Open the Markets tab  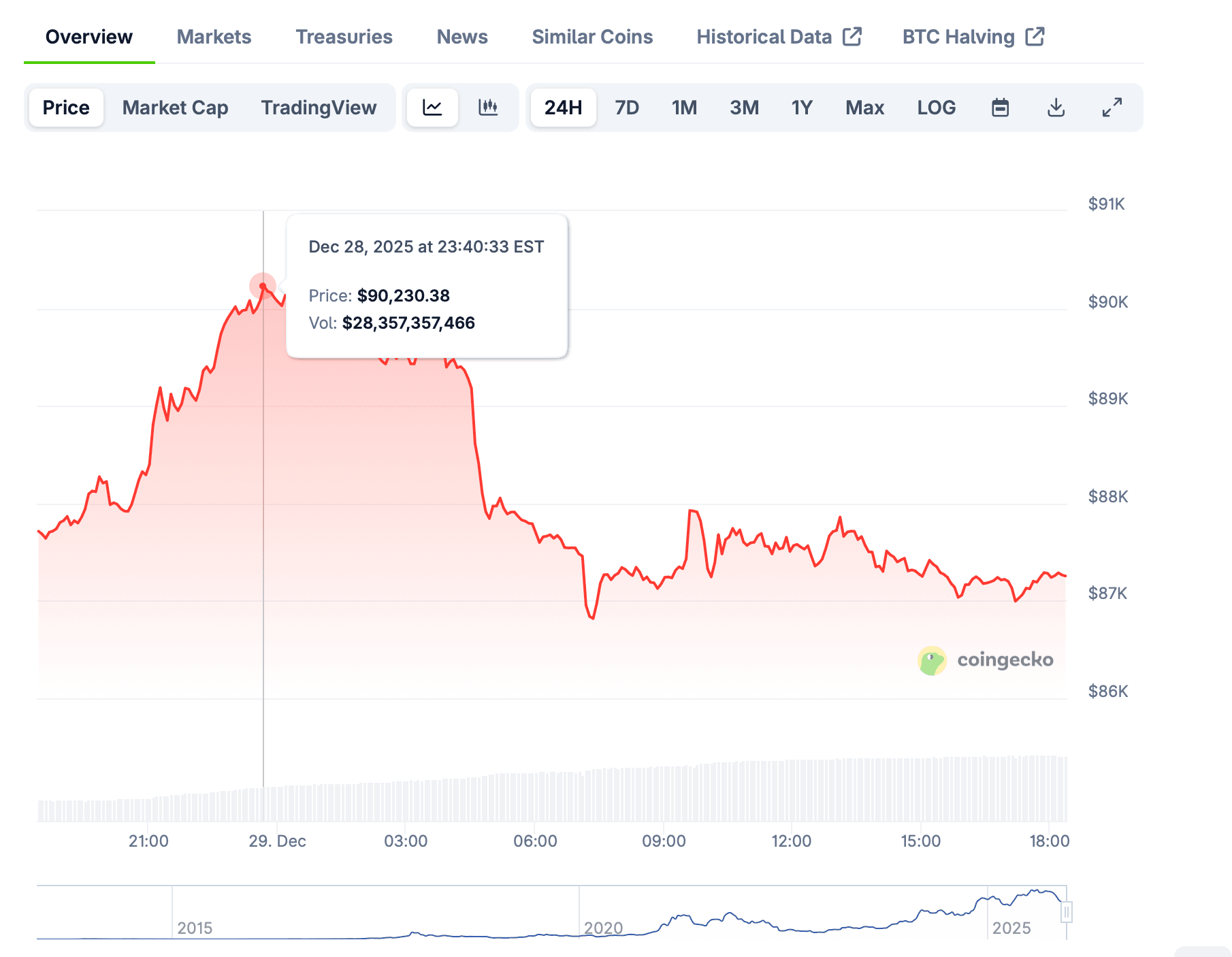[x=214, y=37]
